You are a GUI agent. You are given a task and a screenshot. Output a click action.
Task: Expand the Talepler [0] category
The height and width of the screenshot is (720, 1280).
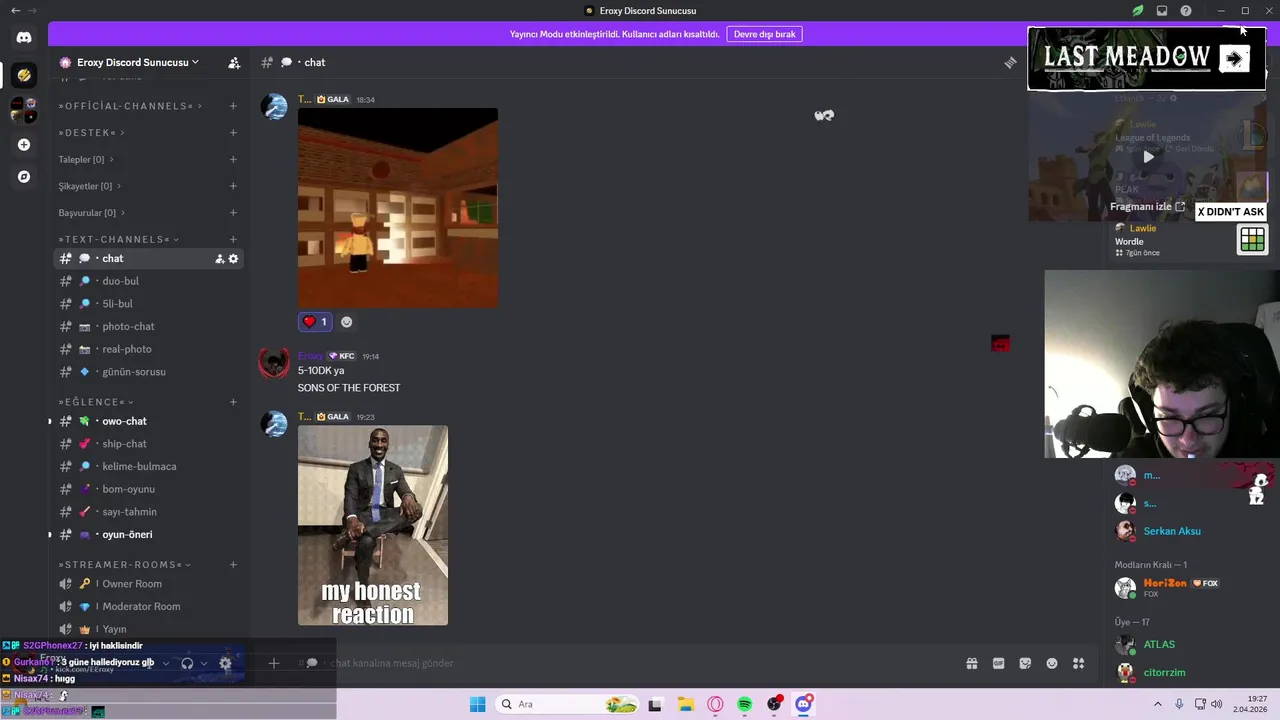tap(86, 160)
